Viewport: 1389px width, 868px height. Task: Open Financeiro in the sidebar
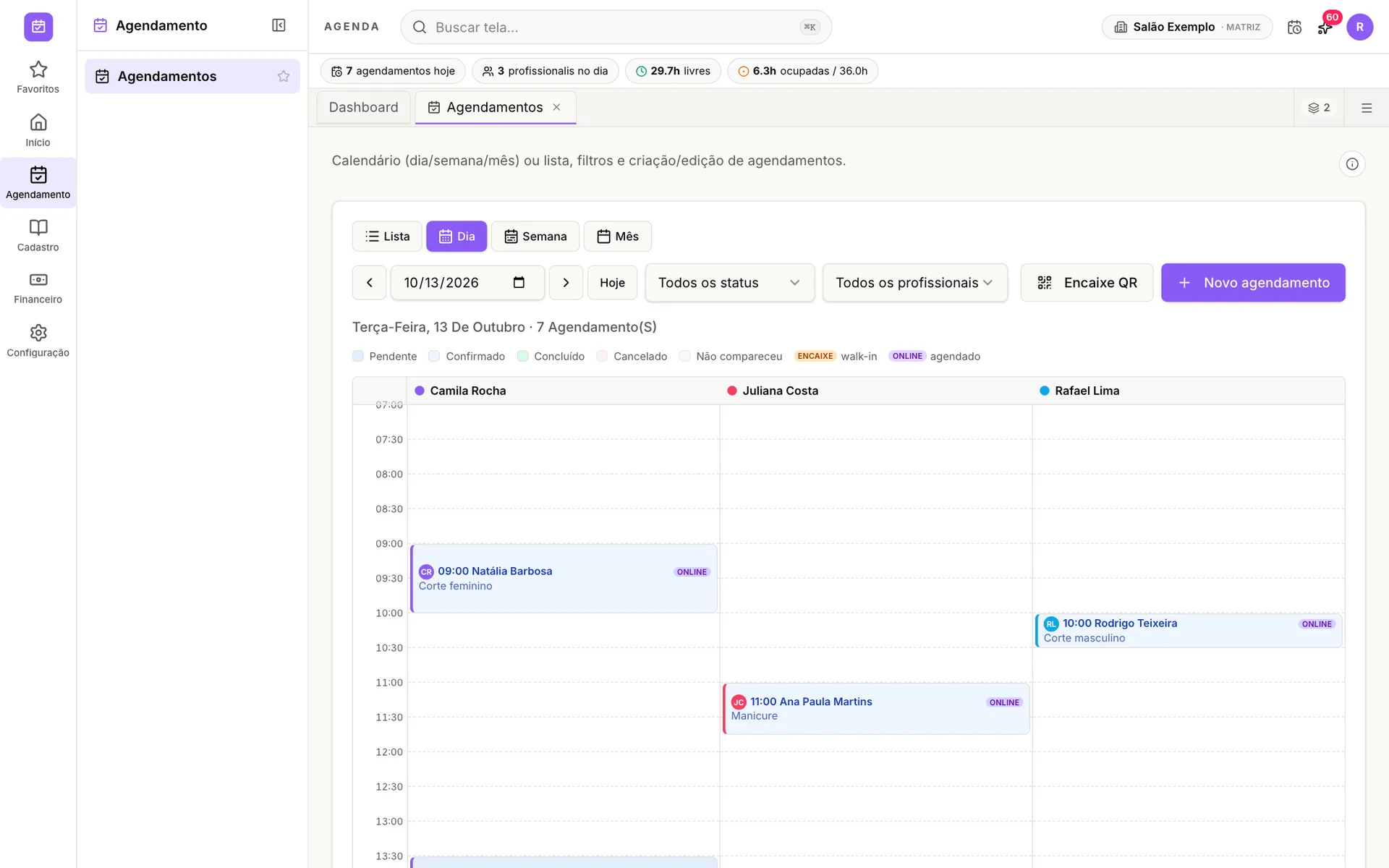tap(38, 289)
